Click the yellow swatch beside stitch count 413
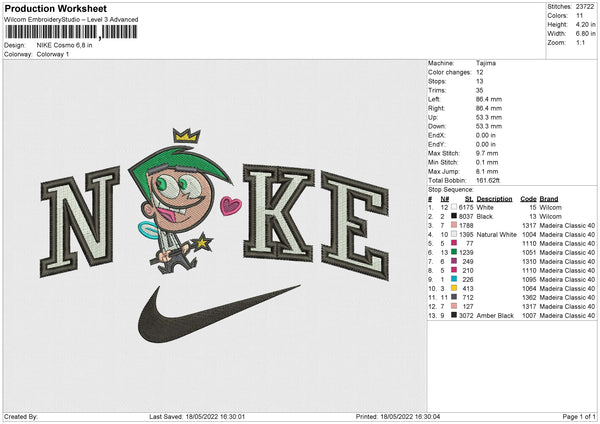Image resolution: width=600 pixels, height=424 pixels. (454, 288)
